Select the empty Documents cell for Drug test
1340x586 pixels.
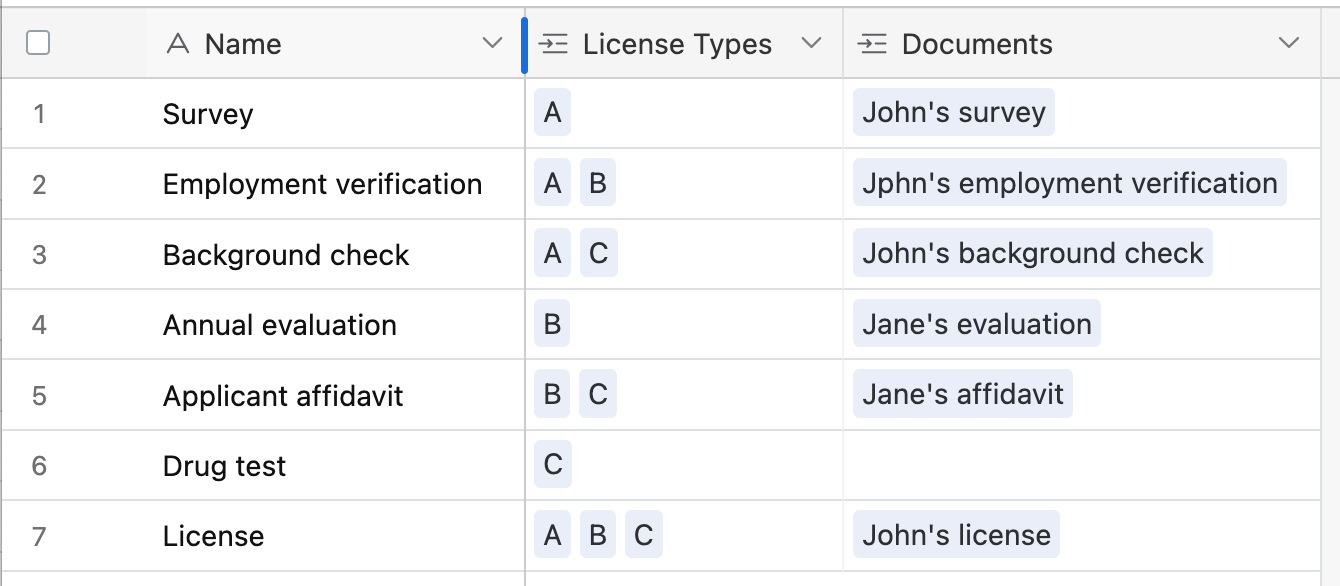click(1081, 466)
